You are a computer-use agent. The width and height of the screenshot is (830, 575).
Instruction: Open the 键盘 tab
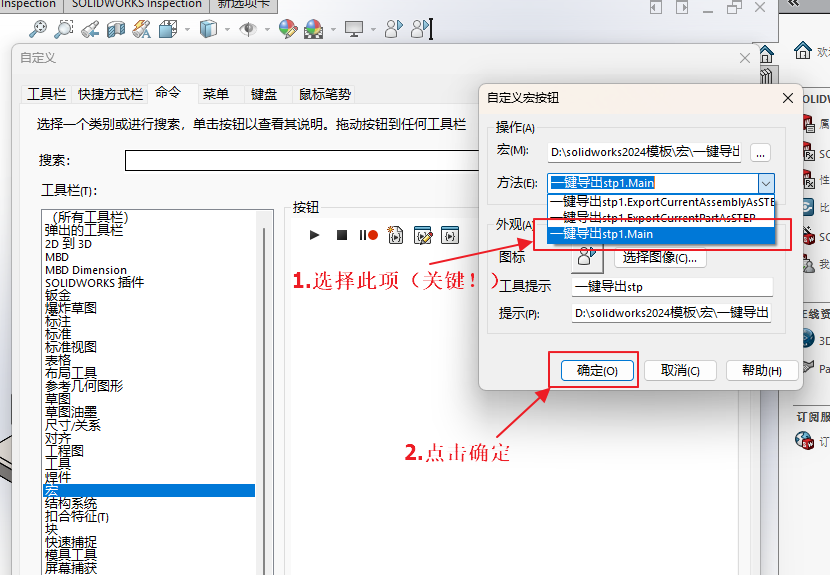click(x=264, y=94)
